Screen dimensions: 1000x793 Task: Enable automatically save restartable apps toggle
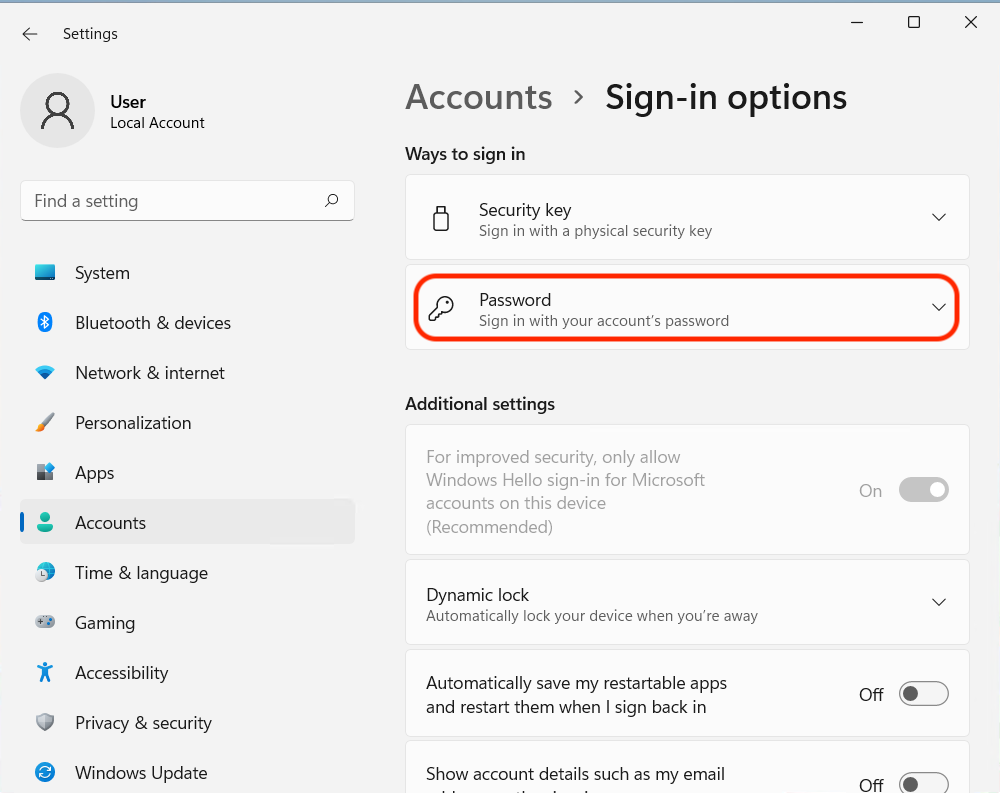pos(923,694)
